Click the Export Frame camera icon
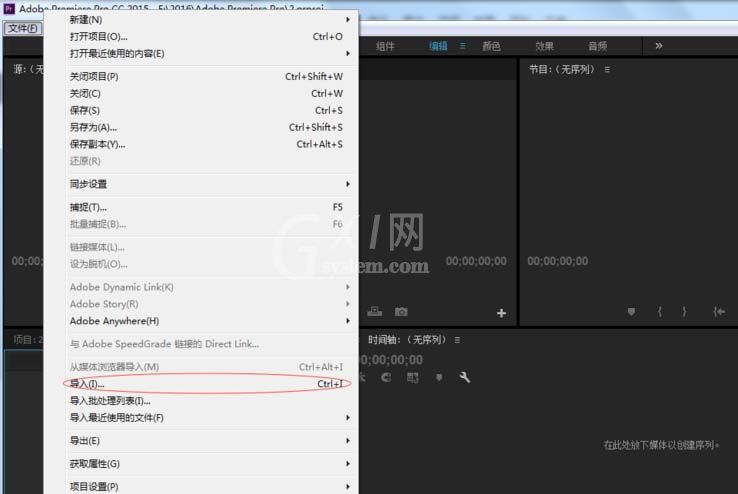 click(x=401, y=311)
